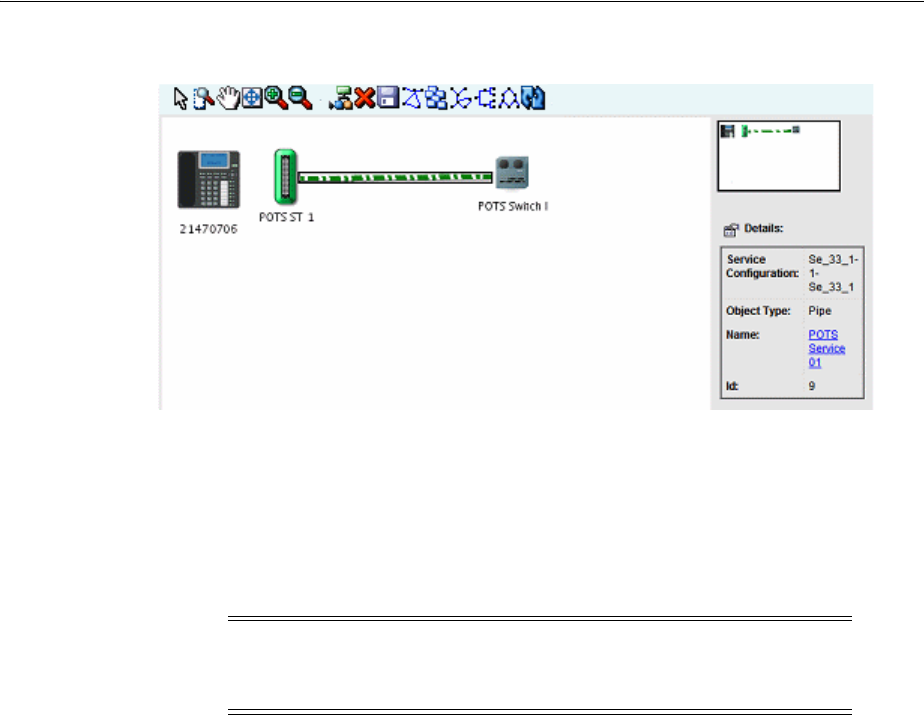Select the arrow pointer tool
The image size is (924, 715).
180,98
